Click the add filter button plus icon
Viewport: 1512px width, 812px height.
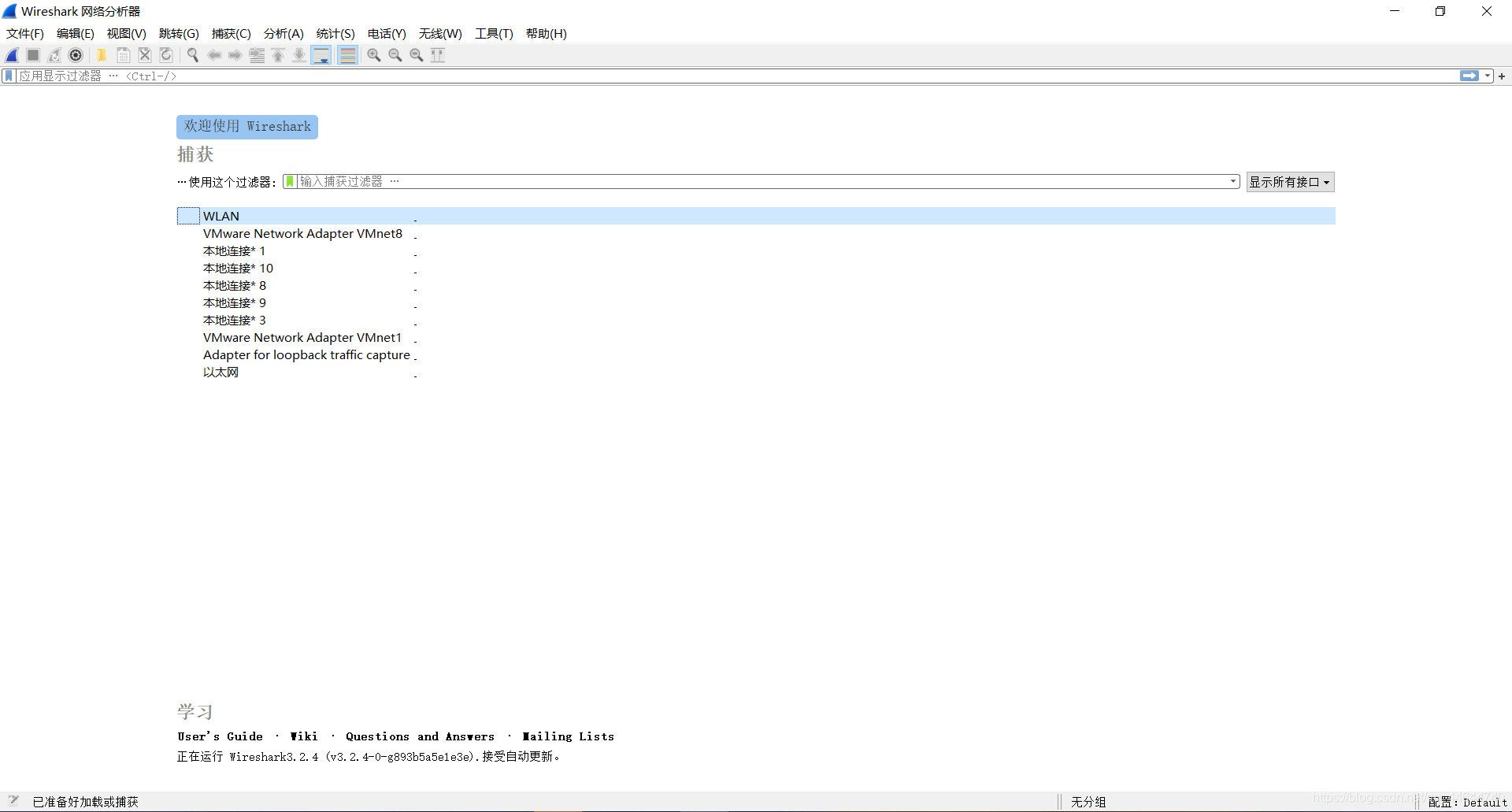pos(1502,76)
